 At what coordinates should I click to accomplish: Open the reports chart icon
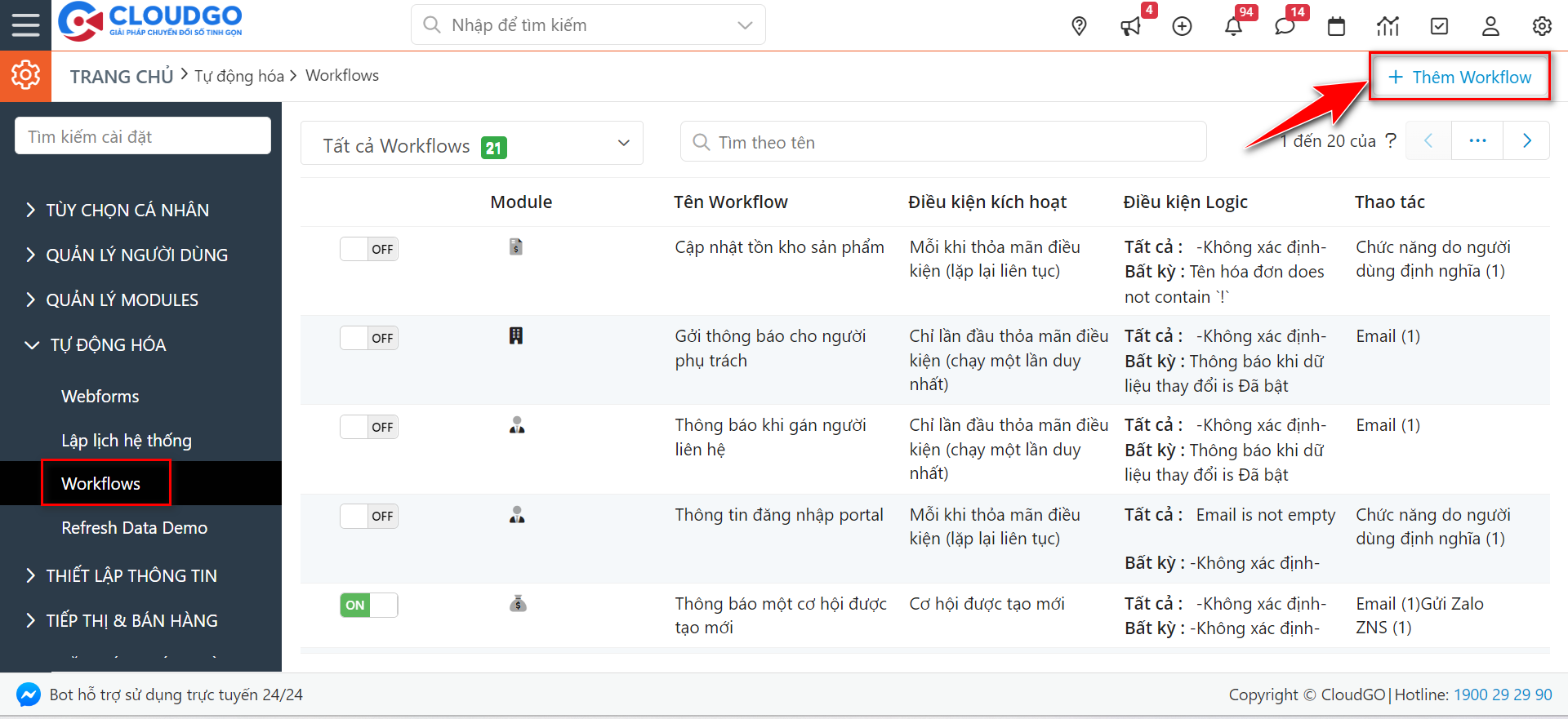[x=1388, y=26]
